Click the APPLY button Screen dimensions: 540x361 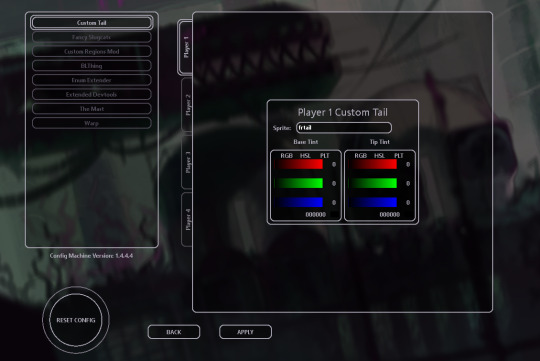245,332
